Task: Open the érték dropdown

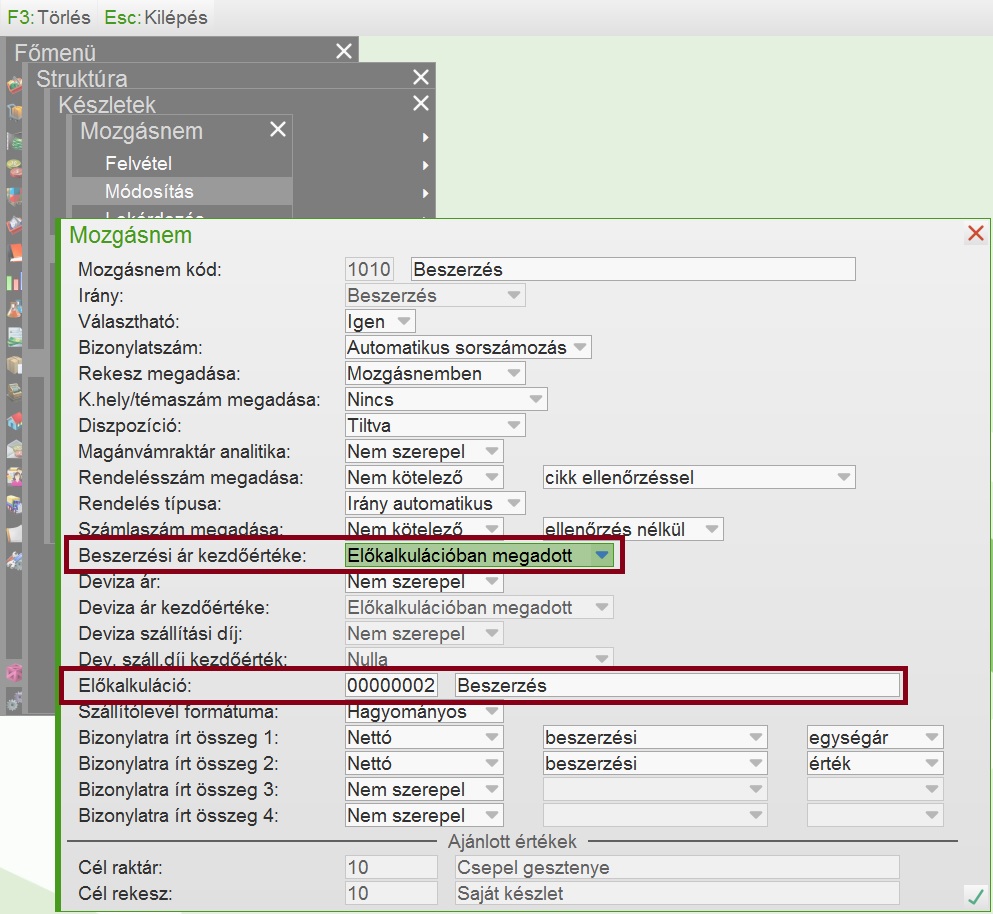Action: [x=875, y=763]
